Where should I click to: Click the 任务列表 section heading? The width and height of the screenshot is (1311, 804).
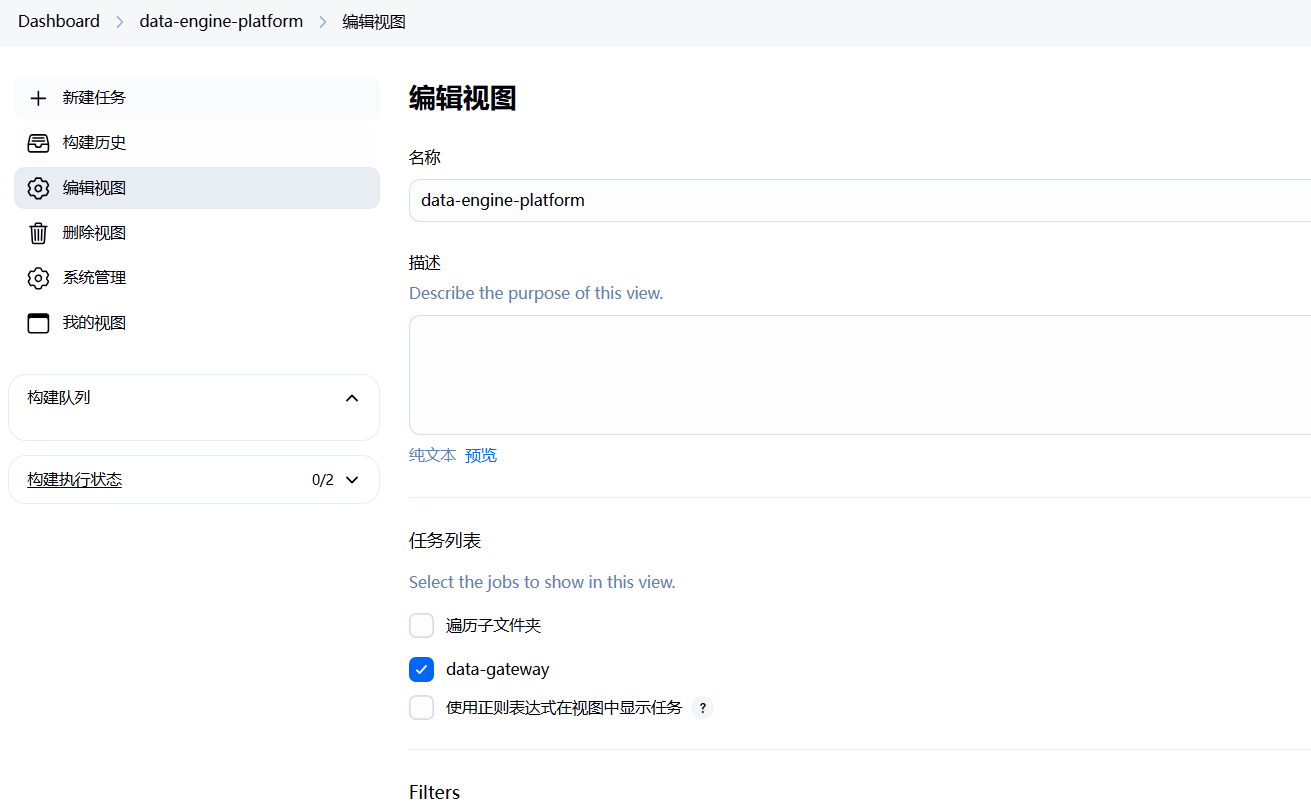(445, 541)
